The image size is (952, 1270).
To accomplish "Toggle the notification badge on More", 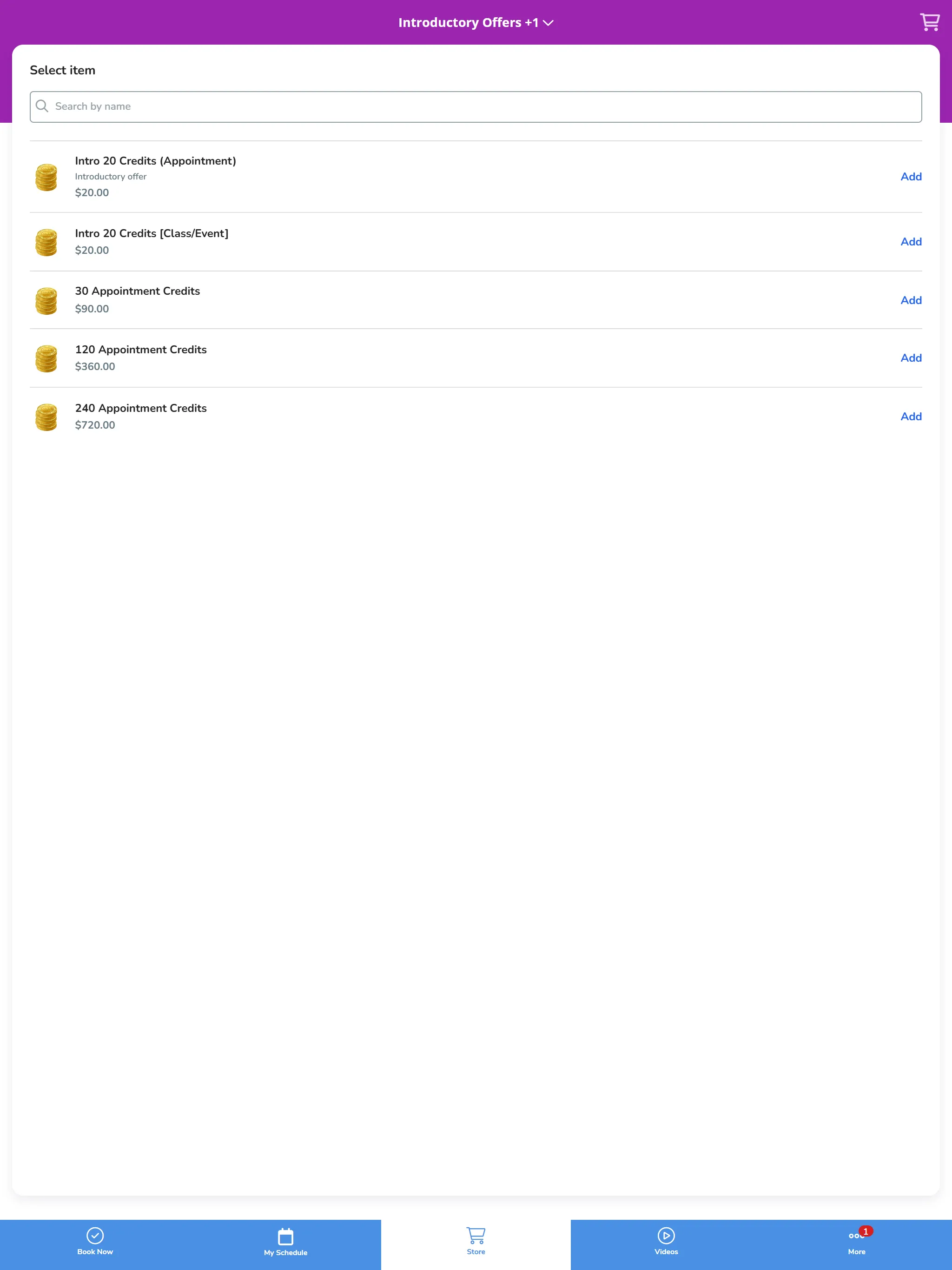I will pos(866,1231).
